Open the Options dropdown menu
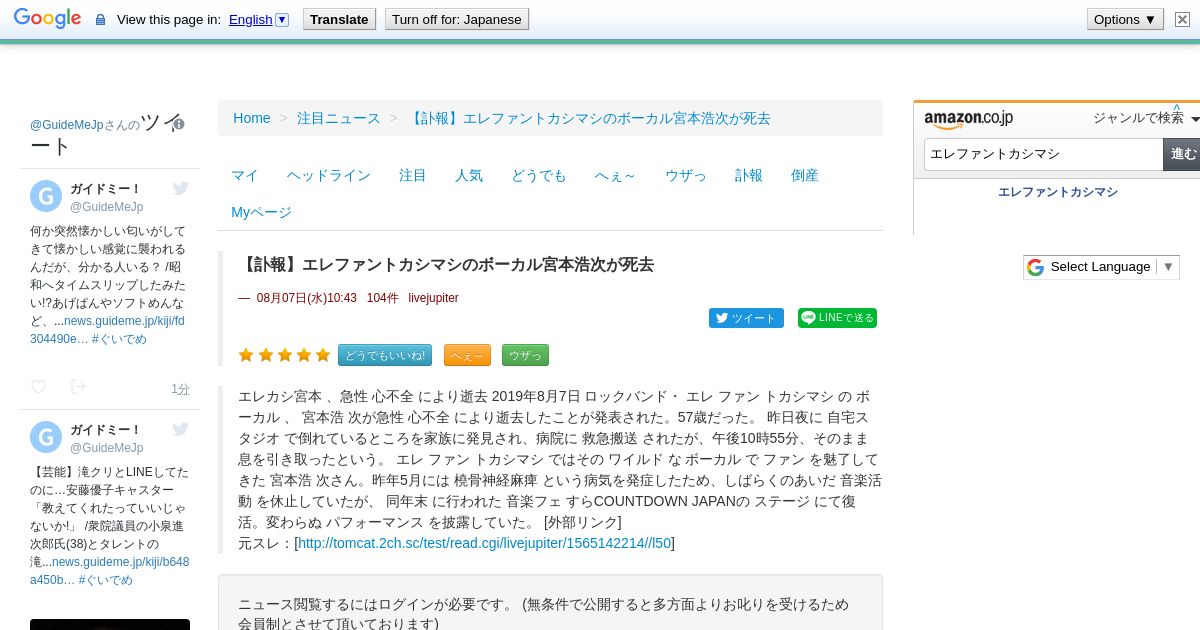Image resolution: width=1200 pixels, height=630 pixels. [x=1126, y=19]
